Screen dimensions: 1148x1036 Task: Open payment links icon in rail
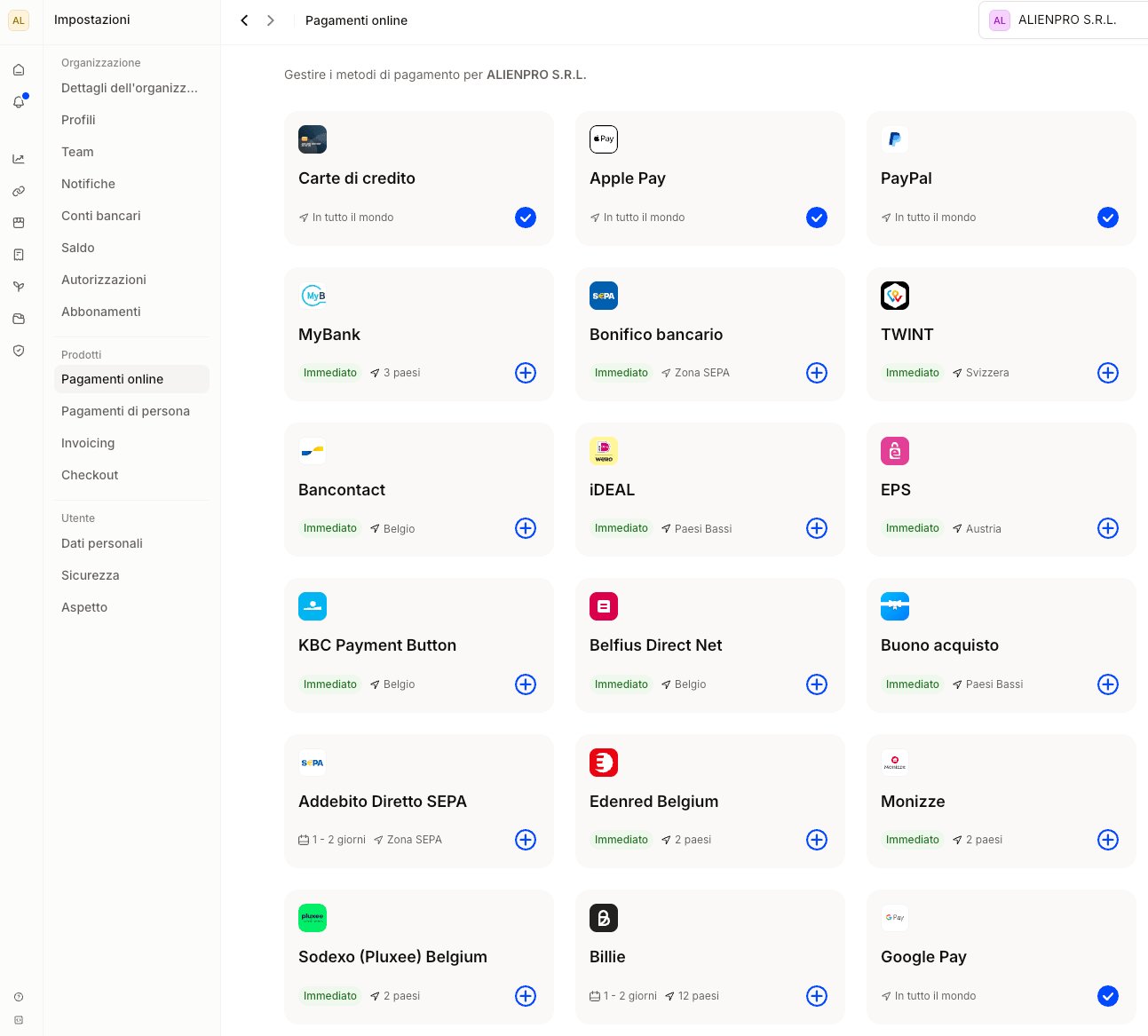click(x=19, y=191)
